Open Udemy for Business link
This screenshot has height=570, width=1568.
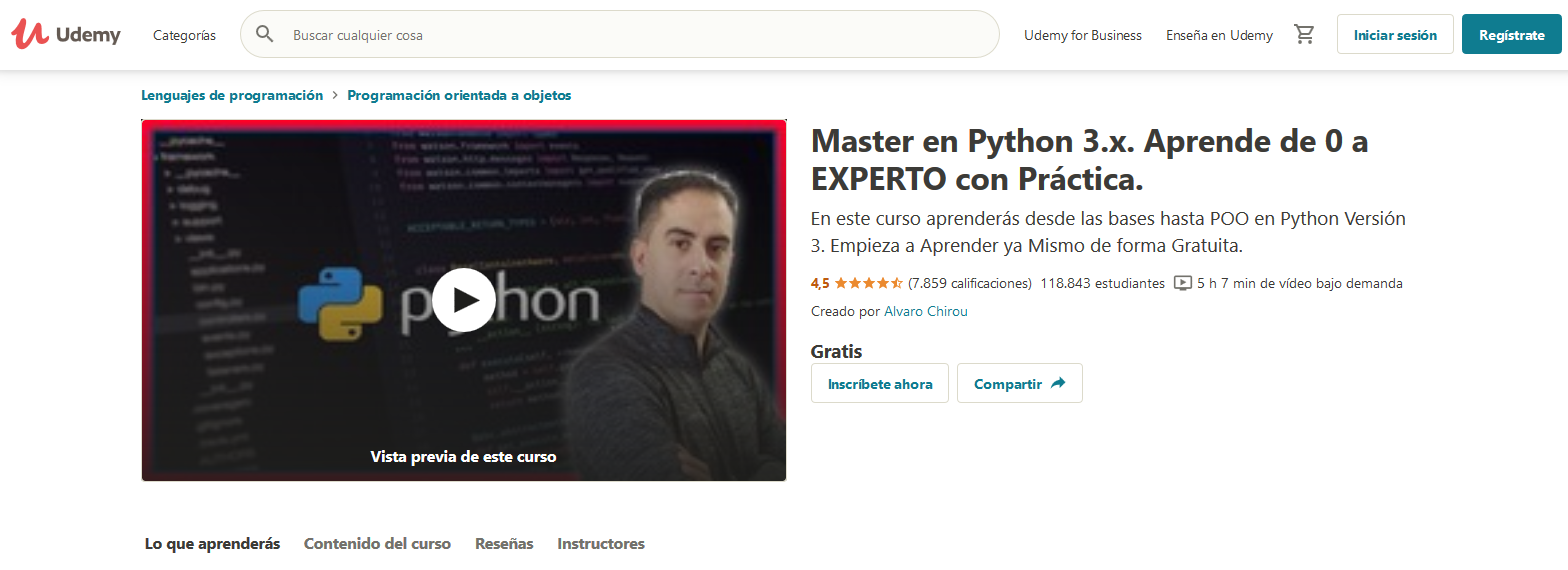(x=1083, y=35)
